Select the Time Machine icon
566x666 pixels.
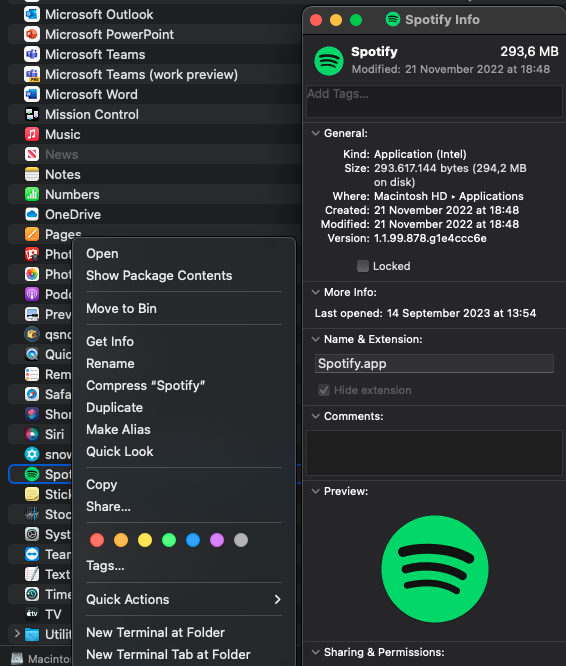pos(32,594)
